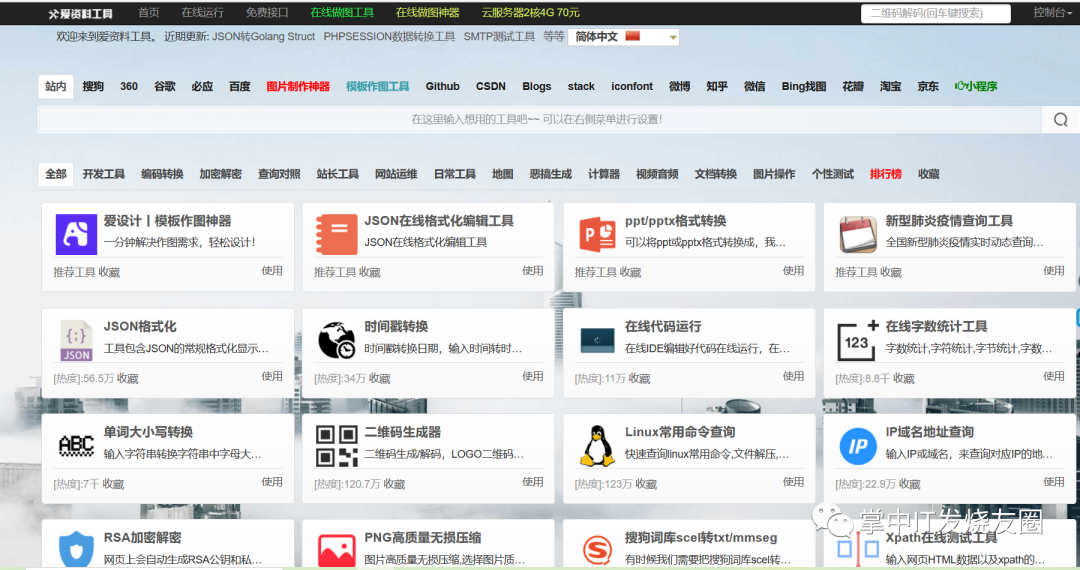Select the 淘宝 search tab
This screenshot has width=1080, height=570.
[x=890, y=86]
